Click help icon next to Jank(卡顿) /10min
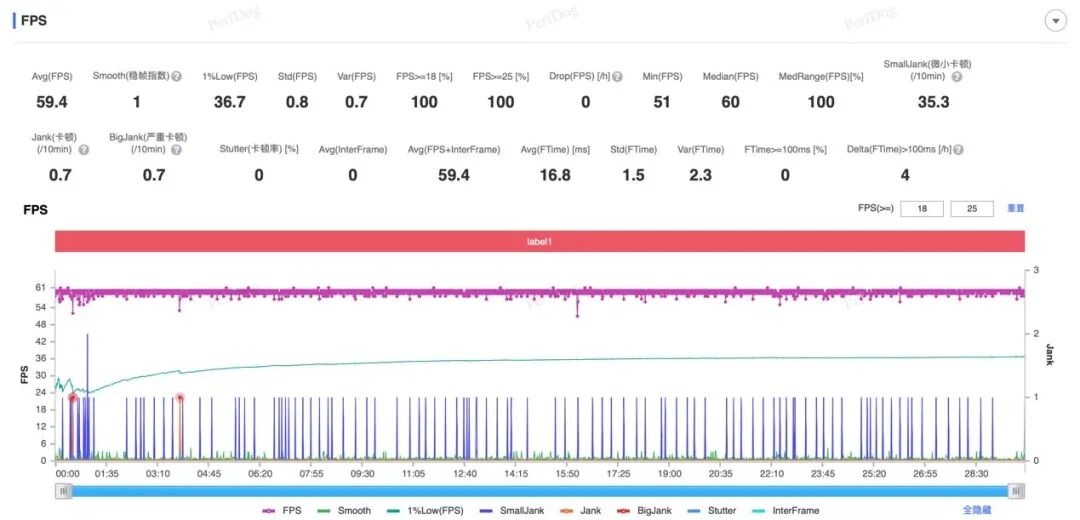Screen dimensions: 1080x520 click(x=84, y=149)
